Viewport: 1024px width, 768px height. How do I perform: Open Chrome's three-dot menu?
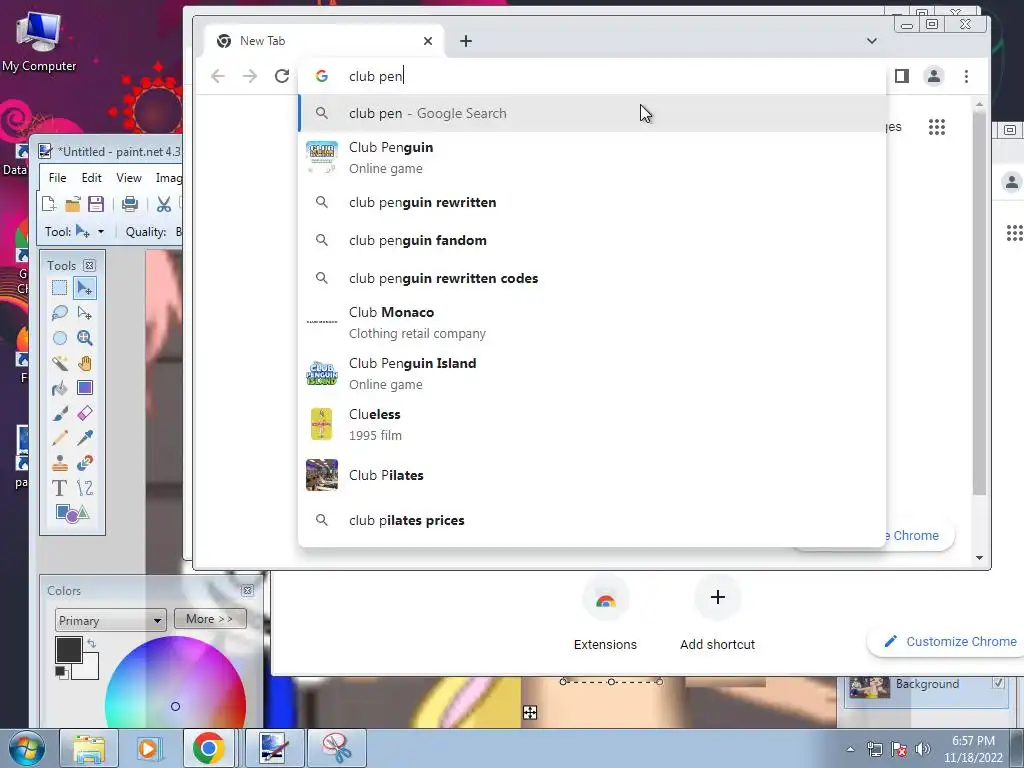[x=967, y=76]
